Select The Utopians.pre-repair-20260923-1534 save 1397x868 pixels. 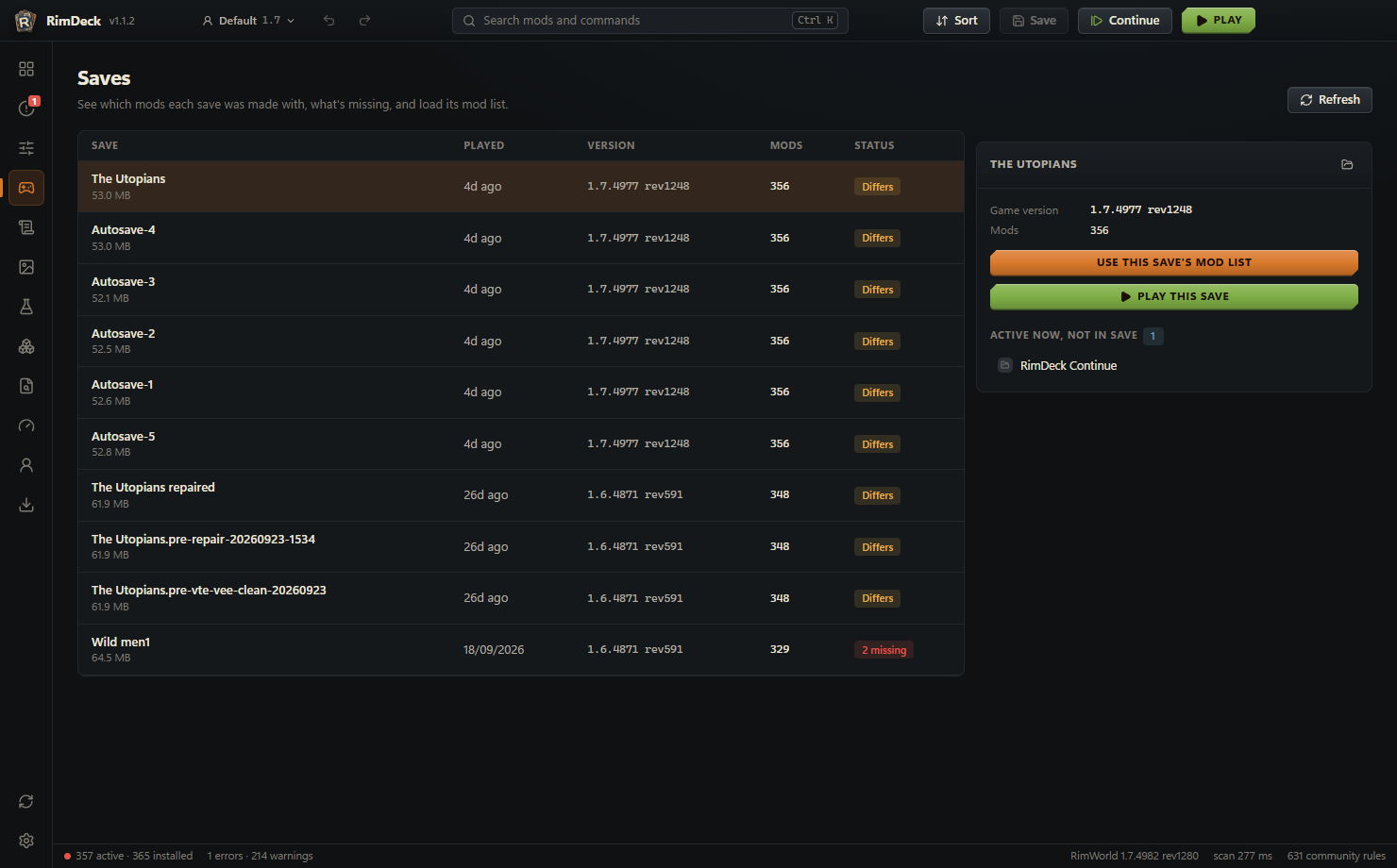pyautogui.click(x=521, y=546)
